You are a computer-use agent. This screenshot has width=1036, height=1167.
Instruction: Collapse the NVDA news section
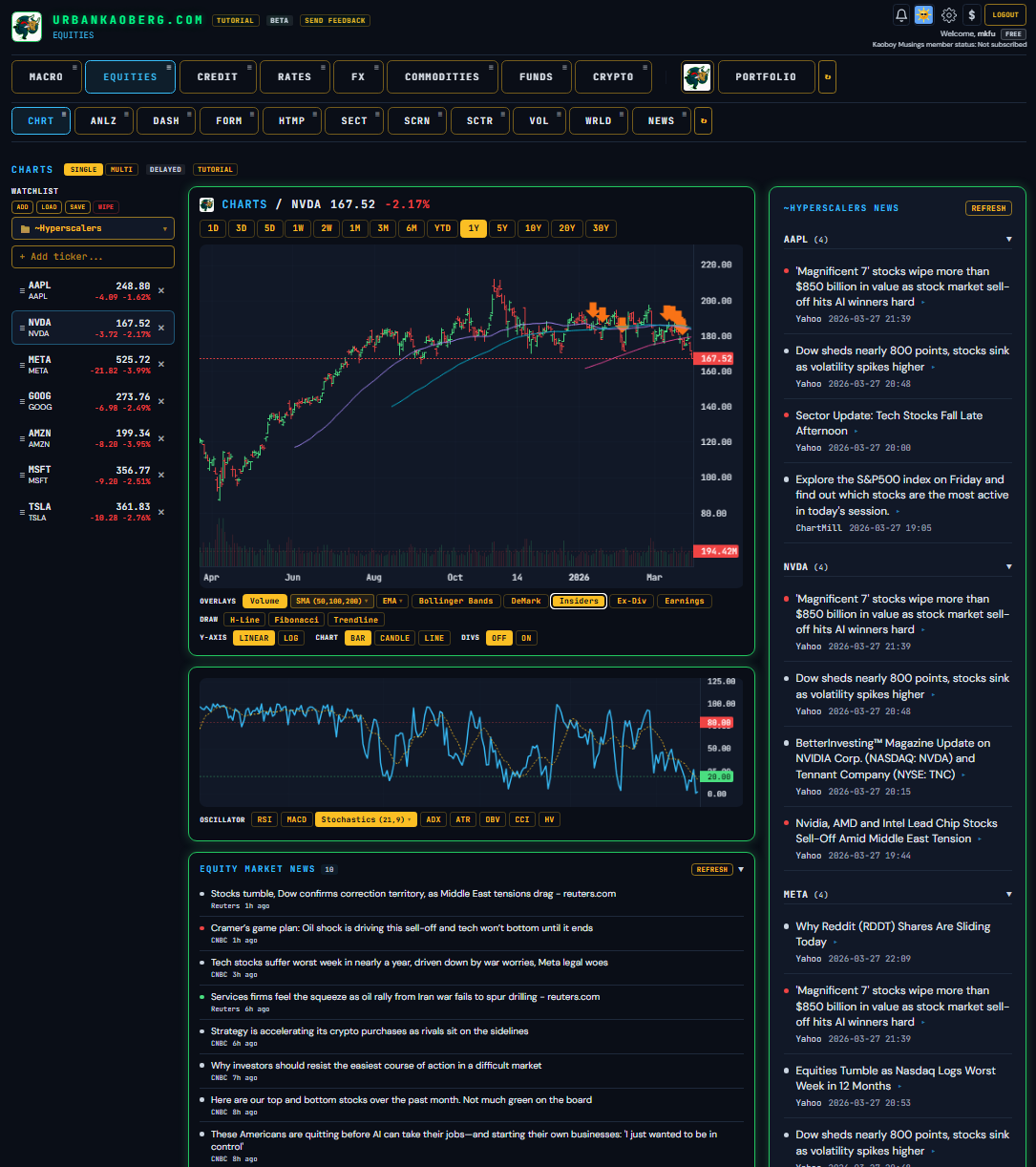(x=1009, y=567)
